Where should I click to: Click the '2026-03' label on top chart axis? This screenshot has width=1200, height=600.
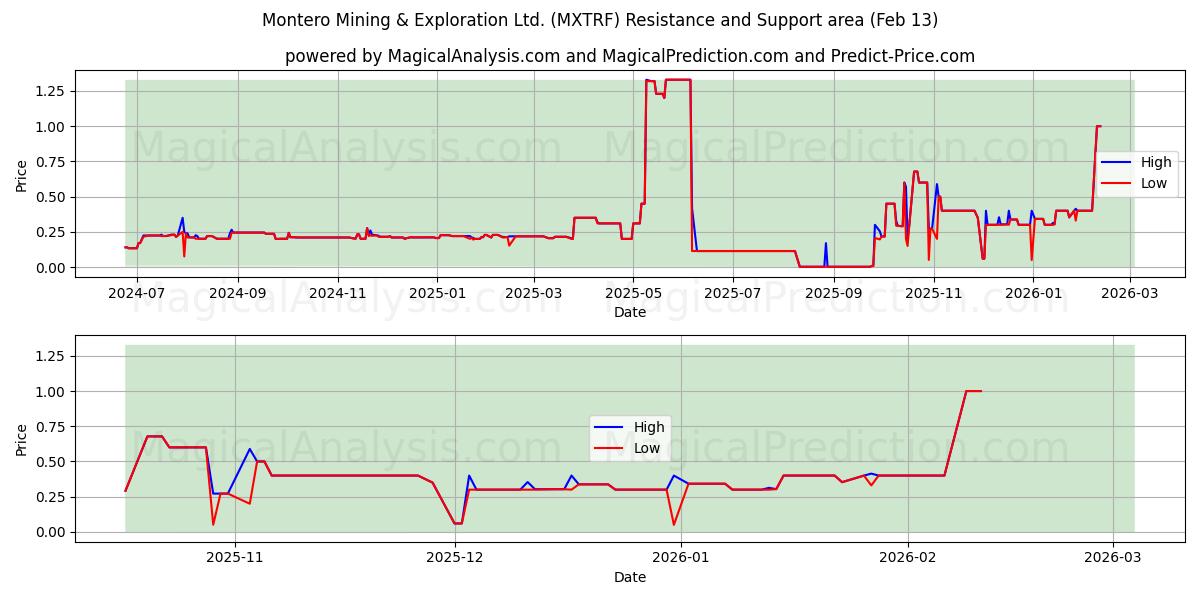point(1130,293)
